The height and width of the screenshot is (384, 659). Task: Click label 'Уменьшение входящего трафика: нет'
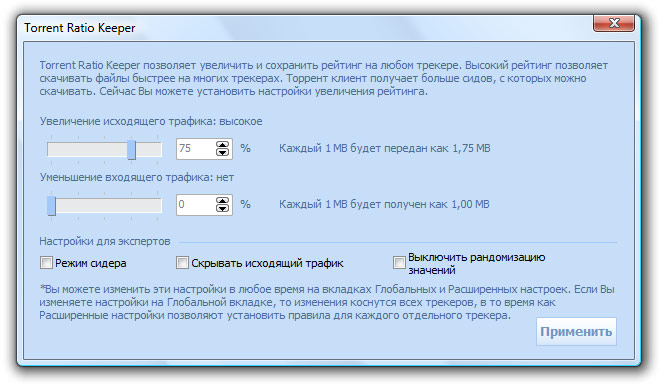137,177
